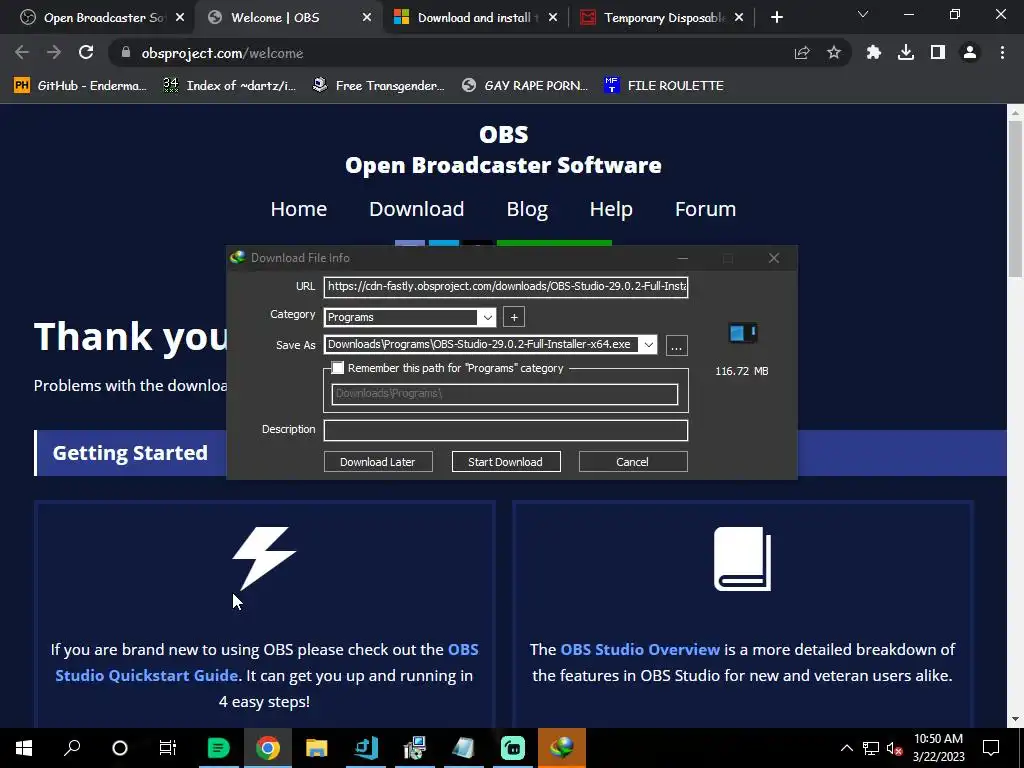This screenshot has width=1024, height=768.
Task: Click the Start Download button
Action: pos(505,462)
